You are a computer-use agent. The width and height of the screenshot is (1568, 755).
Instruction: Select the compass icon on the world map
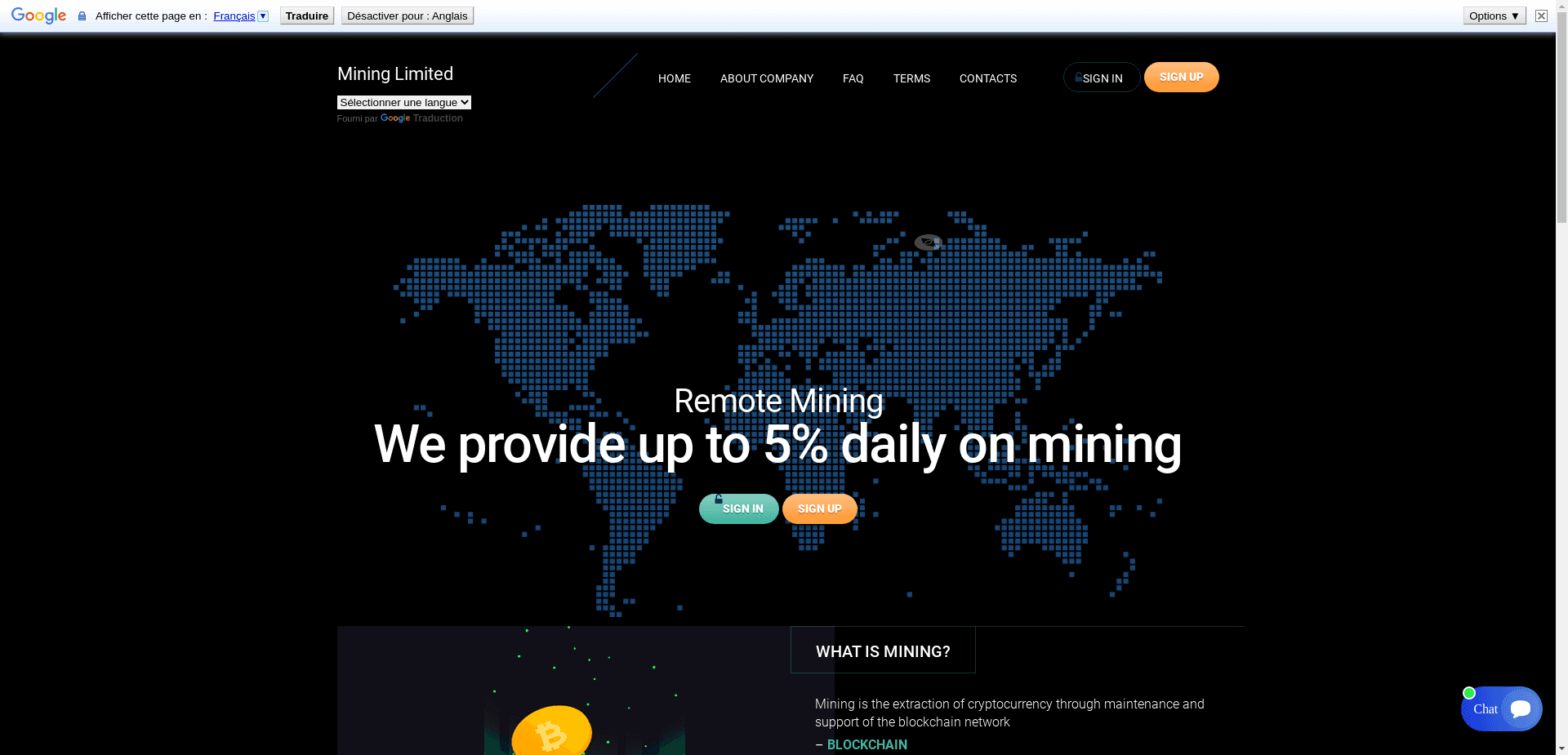coord(928,242)
